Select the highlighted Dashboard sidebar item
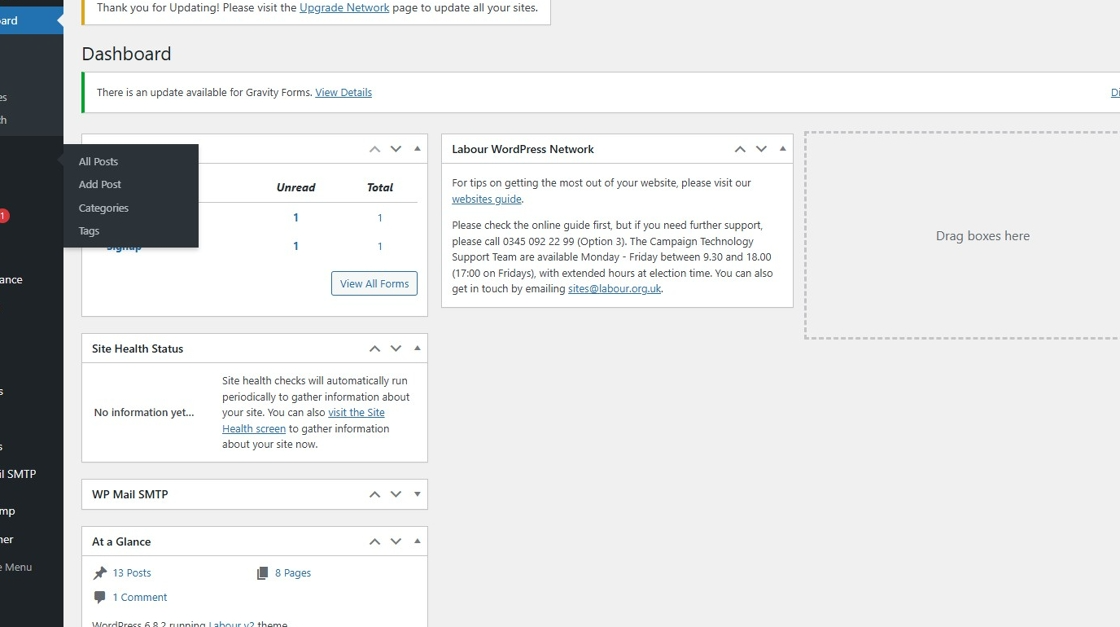1120x627 pixels. coord(31,21)
